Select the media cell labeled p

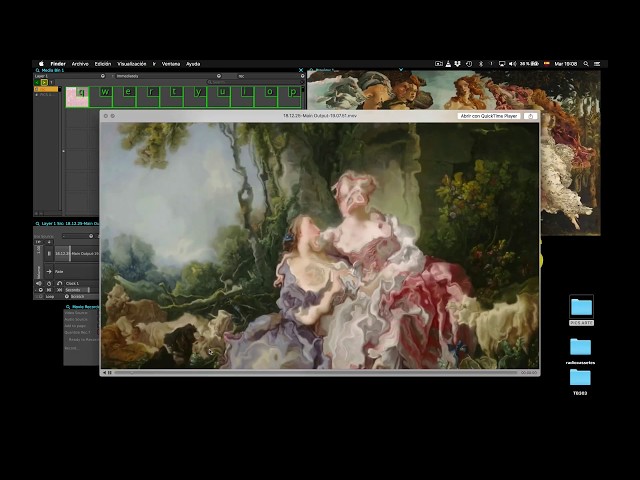(x=290, y=97)
